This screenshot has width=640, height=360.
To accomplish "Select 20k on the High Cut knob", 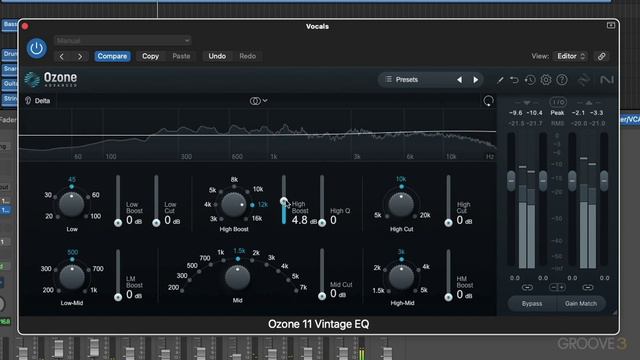I will coord(425,215).
